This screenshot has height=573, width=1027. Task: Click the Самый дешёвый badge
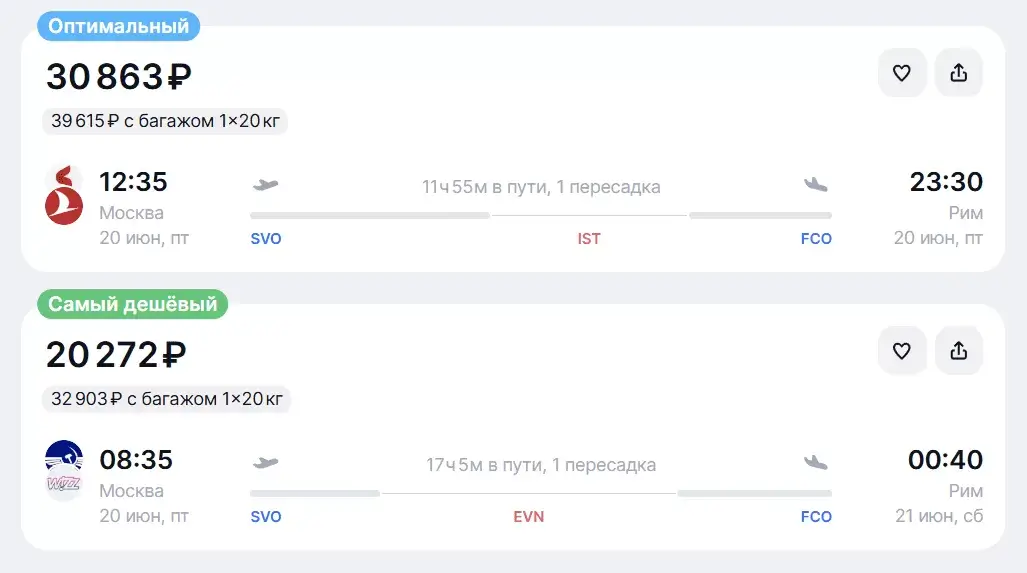coord(132,304)
